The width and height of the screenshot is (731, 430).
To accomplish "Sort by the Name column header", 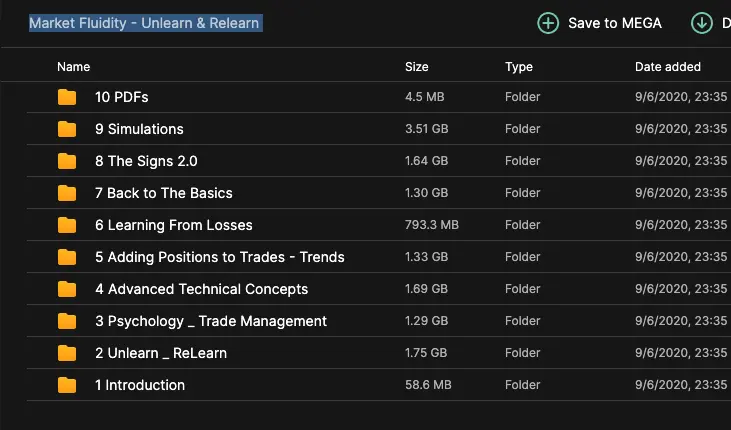I will (74, 67).
